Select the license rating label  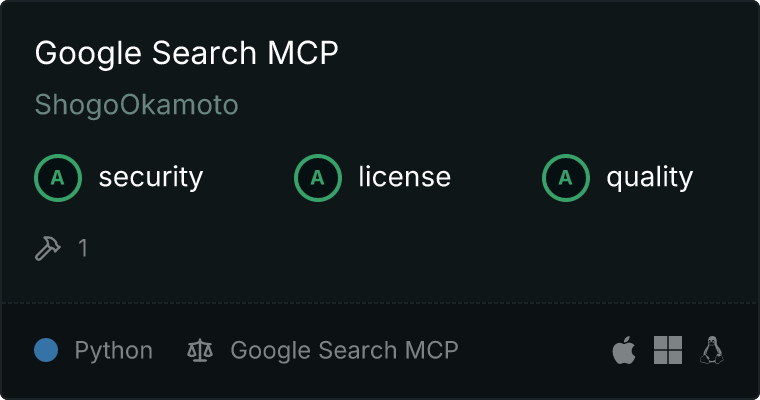click(405, 176)
